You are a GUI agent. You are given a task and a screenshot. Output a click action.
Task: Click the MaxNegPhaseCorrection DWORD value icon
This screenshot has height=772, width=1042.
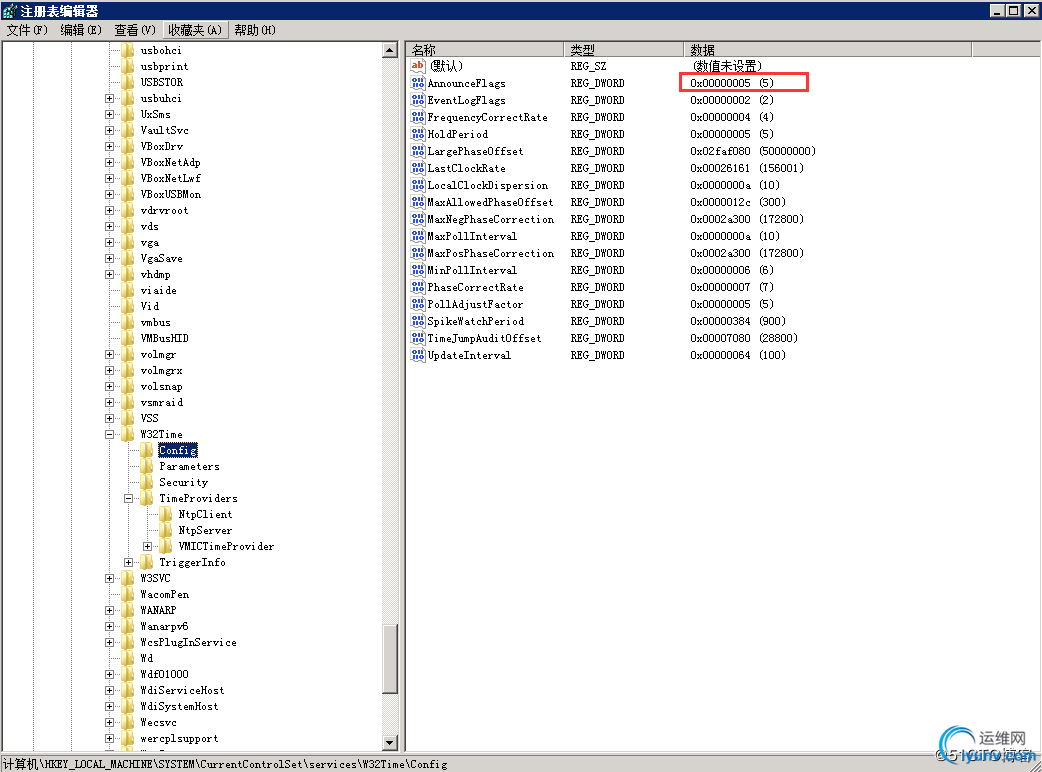pos(417,219)
